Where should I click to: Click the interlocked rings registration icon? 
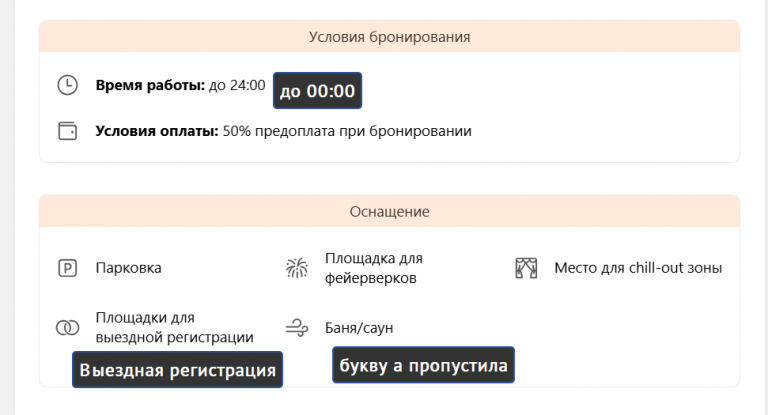click(x=68, y=327)
